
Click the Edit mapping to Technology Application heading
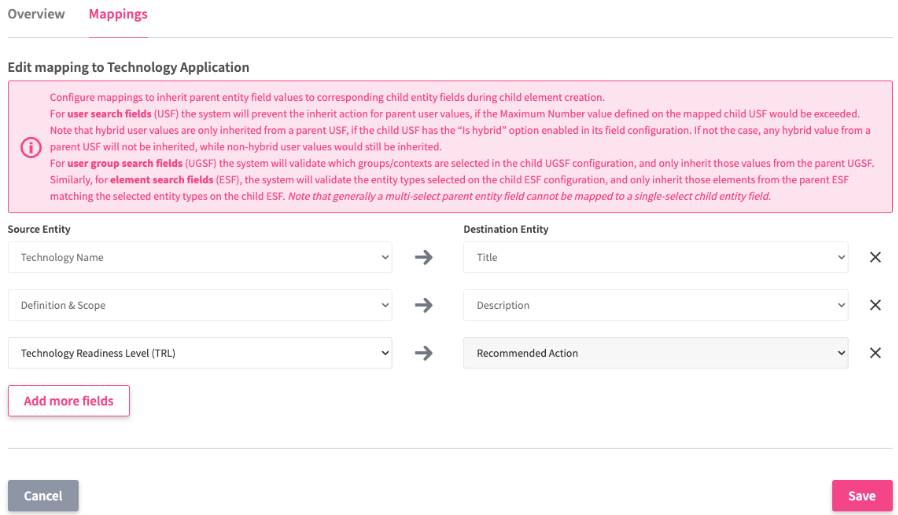128,67
